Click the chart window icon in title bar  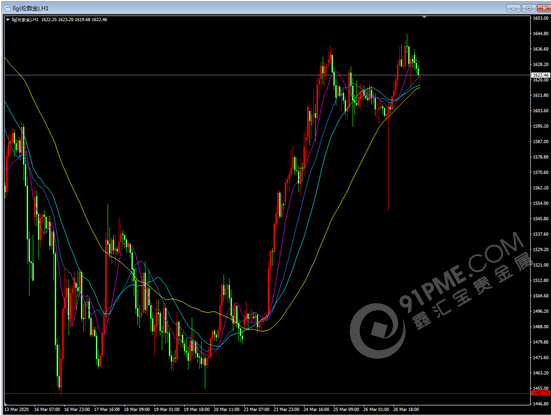(x=7, y=8)
